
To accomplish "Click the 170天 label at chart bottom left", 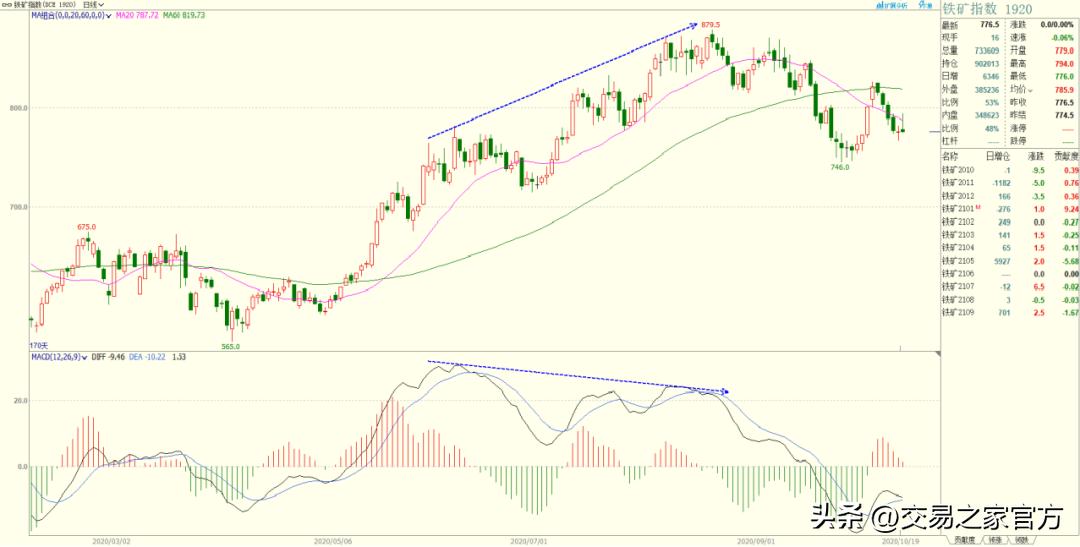I will tap(39, 344).
